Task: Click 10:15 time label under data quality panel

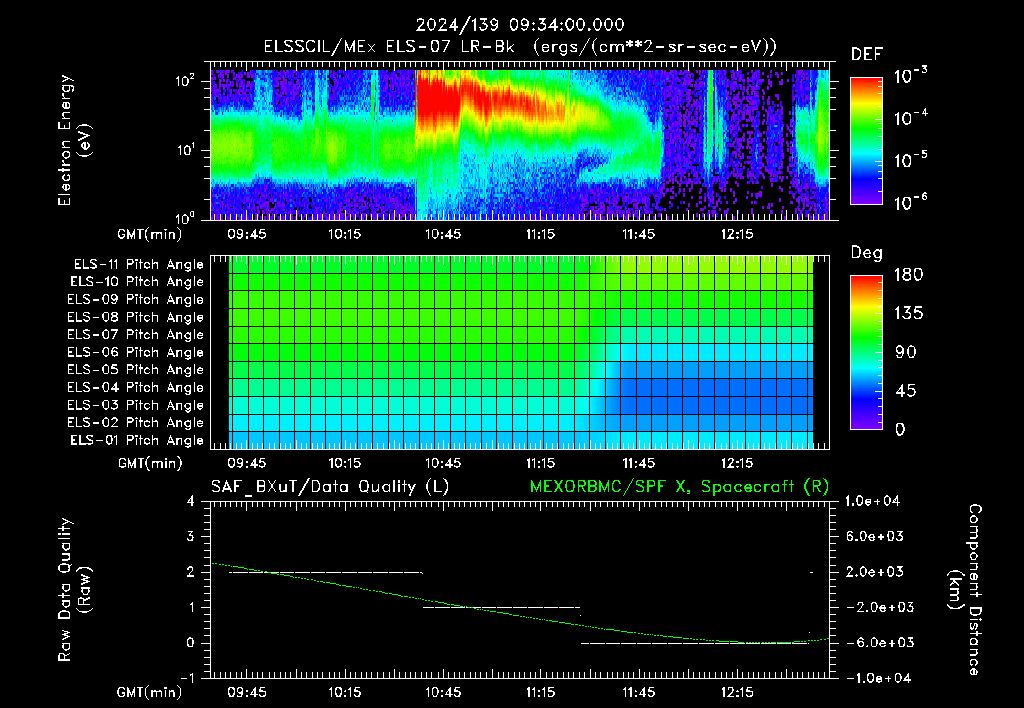Action: tap(344, 692)
